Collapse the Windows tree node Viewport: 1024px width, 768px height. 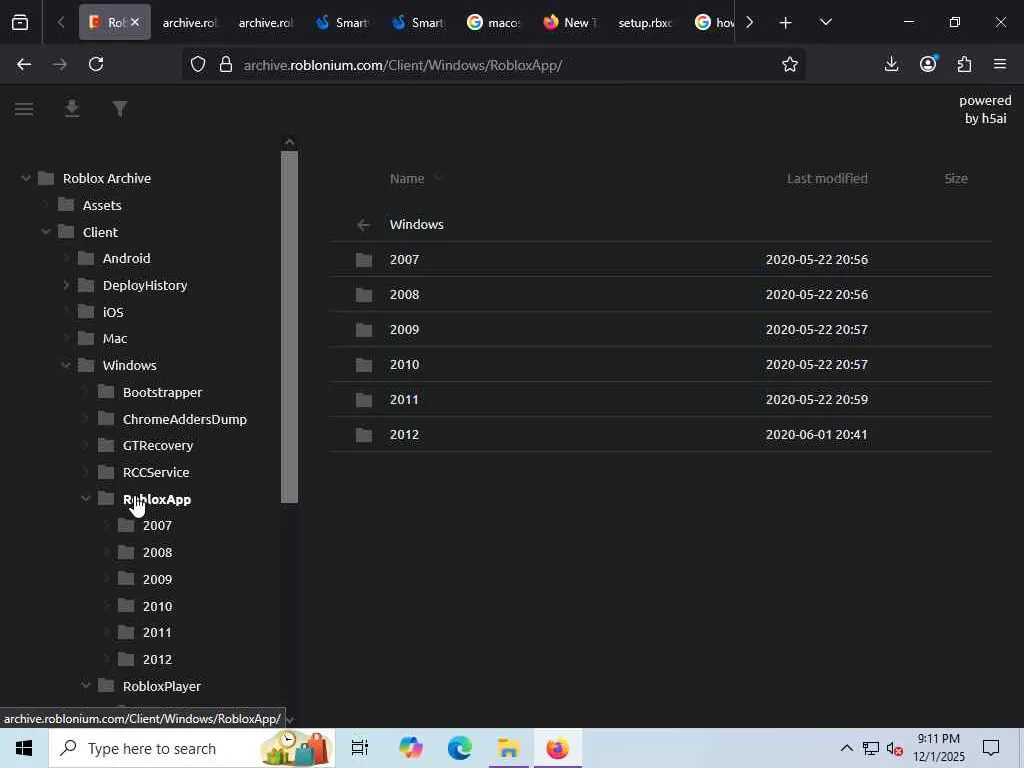click(x=66, y=366)
